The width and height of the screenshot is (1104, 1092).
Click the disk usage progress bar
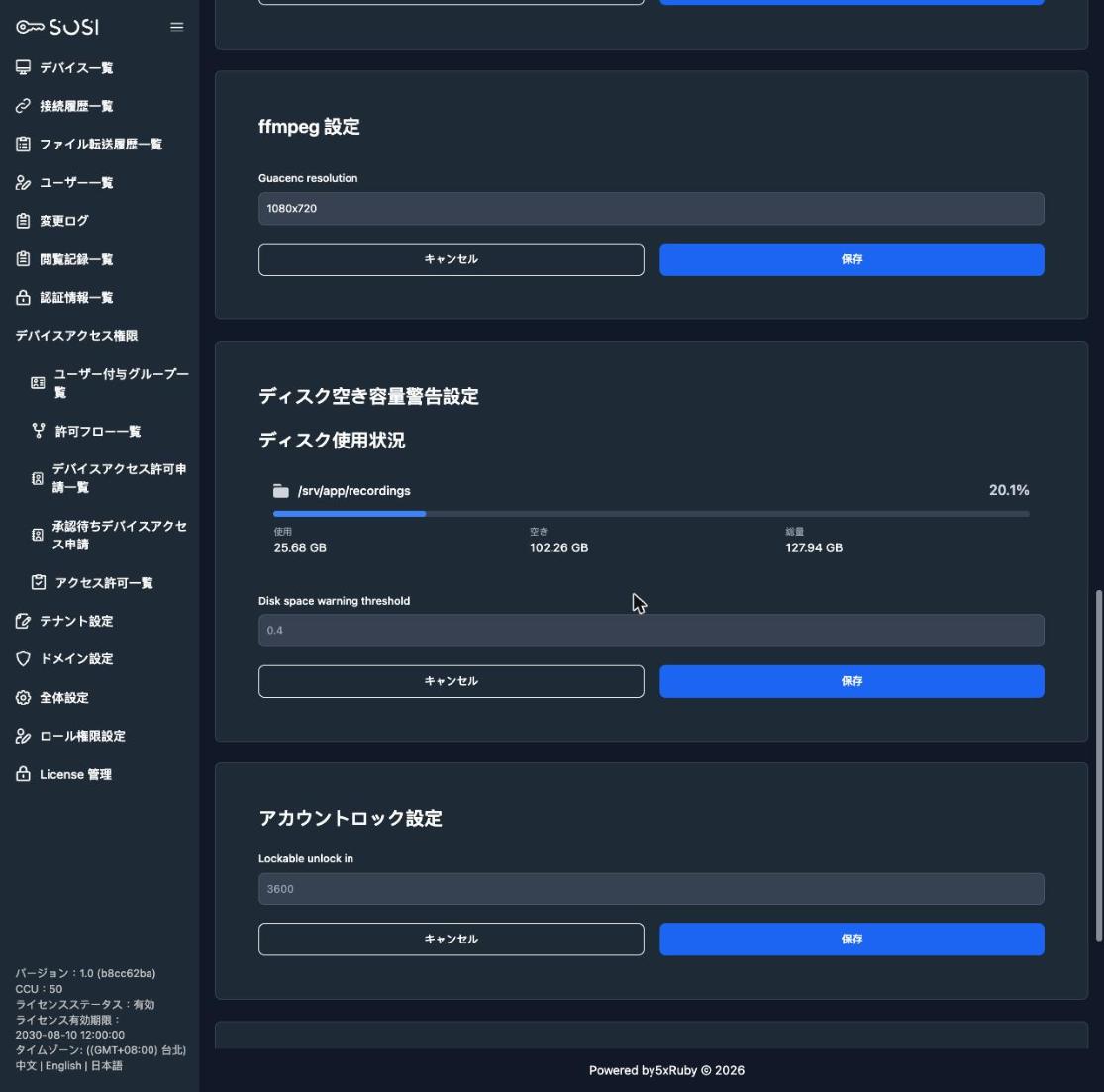coord(652,513)
